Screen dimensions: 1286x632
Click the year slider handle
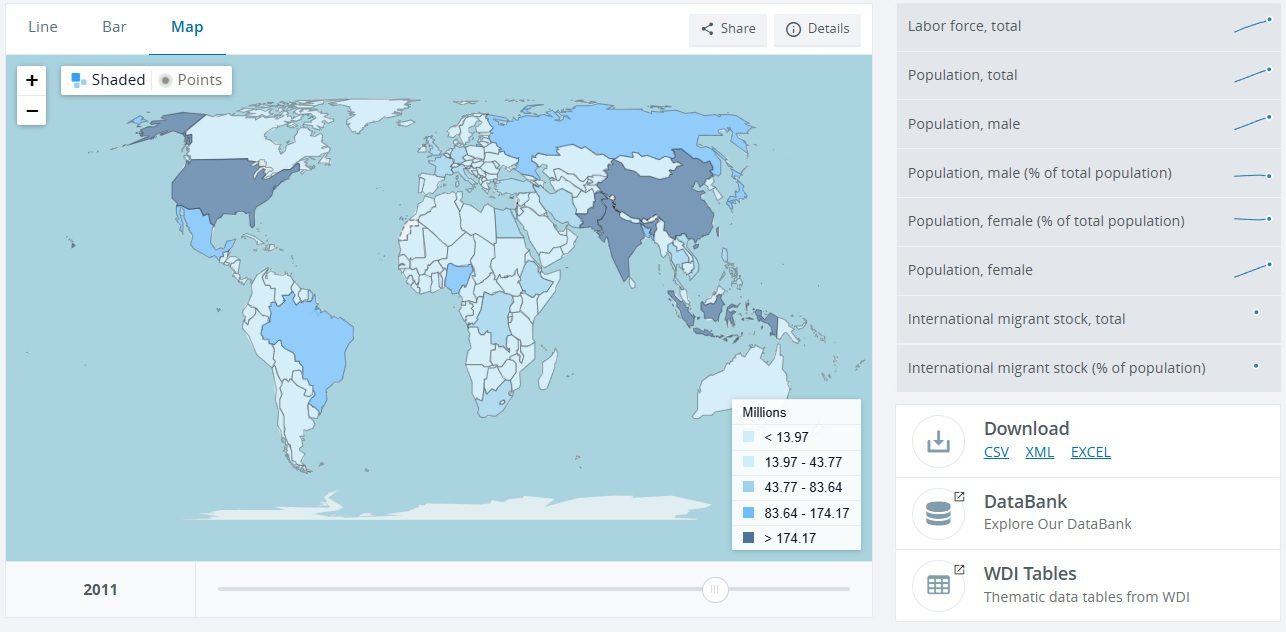coord(714,590)
